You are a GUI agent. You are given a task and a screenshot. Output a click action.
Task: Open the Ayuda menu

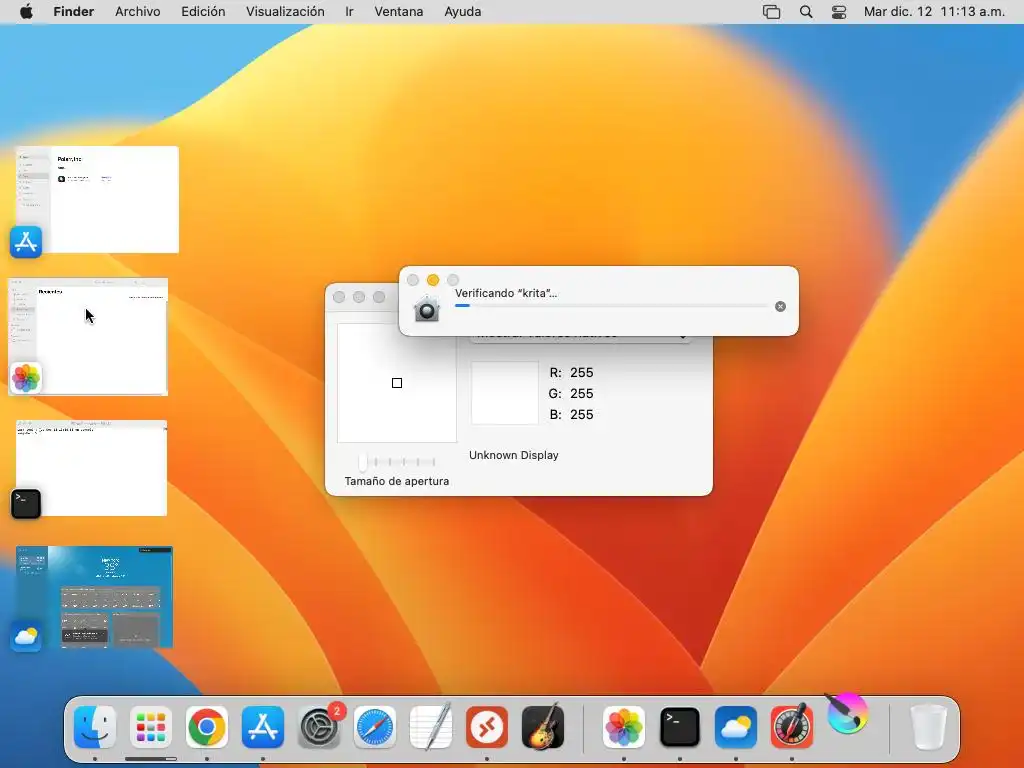click(x=463, y=12)
